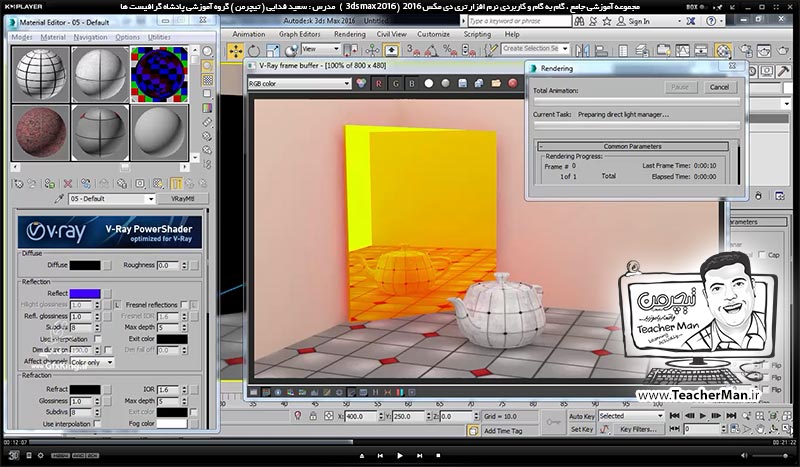The width and height of the screenshot is (800, 467).
Task: Click Save image icon in frame buffer
Action: 462,83
